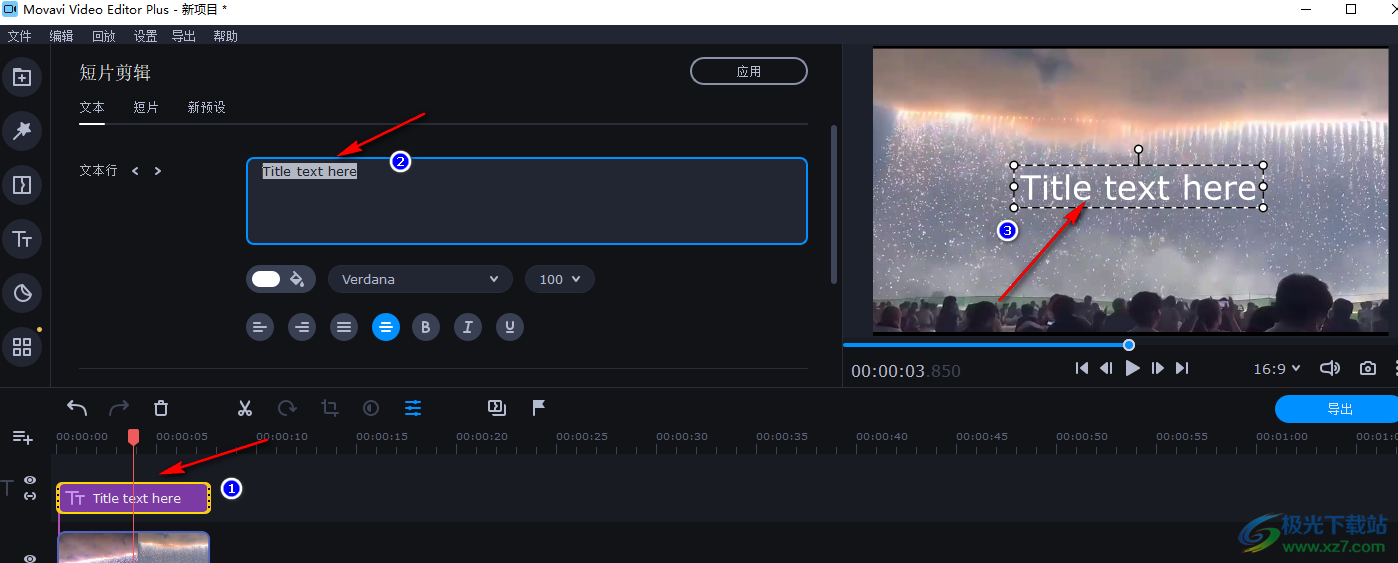
Task: Toggle the title track link icon
Action: pyautogui.click(x=30, y=496)
